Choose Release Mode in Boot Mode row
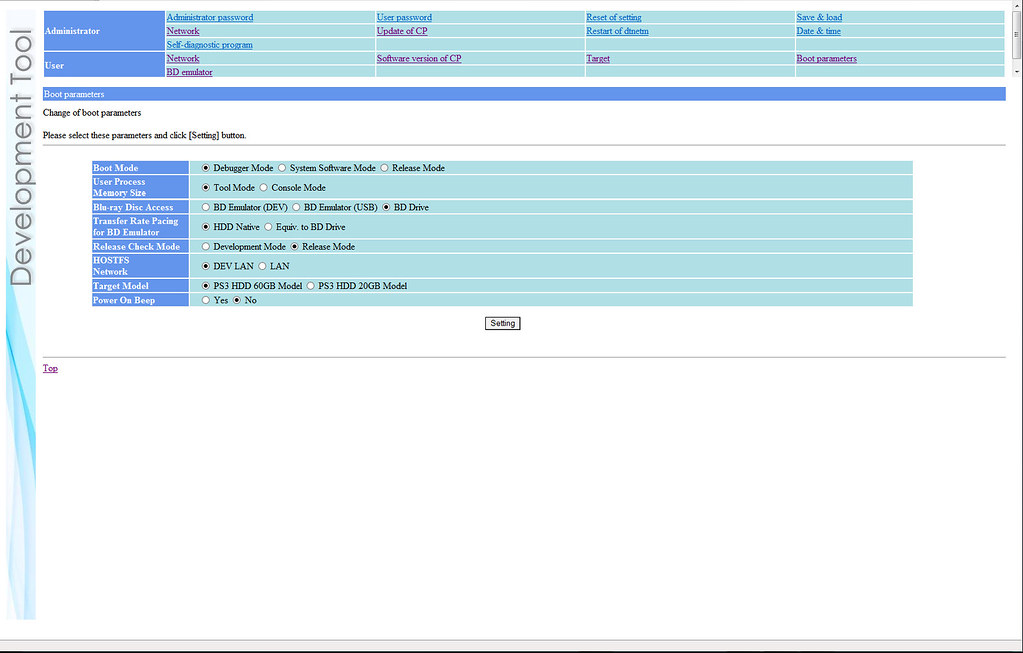Viewport: 1023px width, 653px height. point(384,168)
